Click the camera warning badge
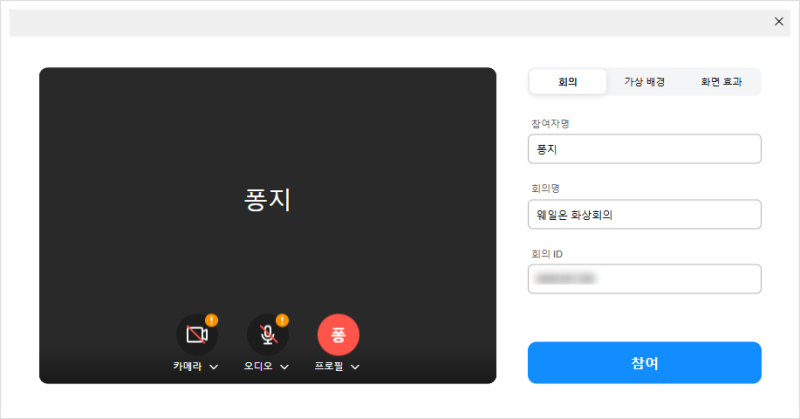This screenshot has height=419, width=800. point(212,320)
